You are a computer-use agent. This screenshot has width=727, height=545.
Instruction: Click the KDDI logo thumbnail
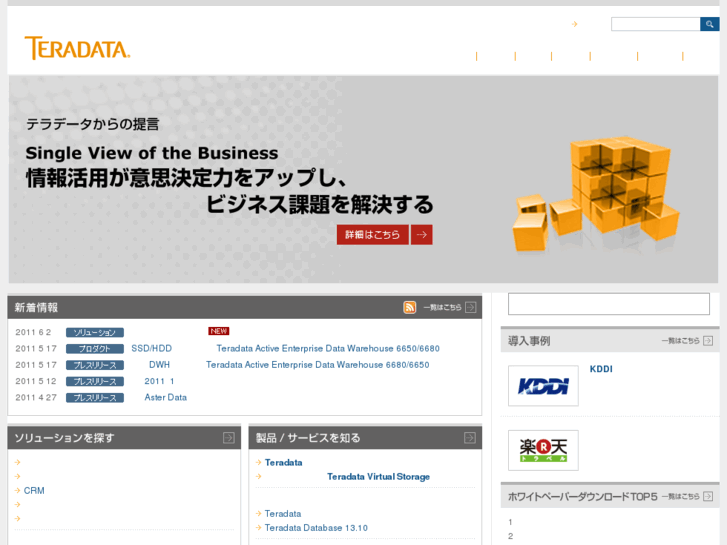[x=543, y=385]
